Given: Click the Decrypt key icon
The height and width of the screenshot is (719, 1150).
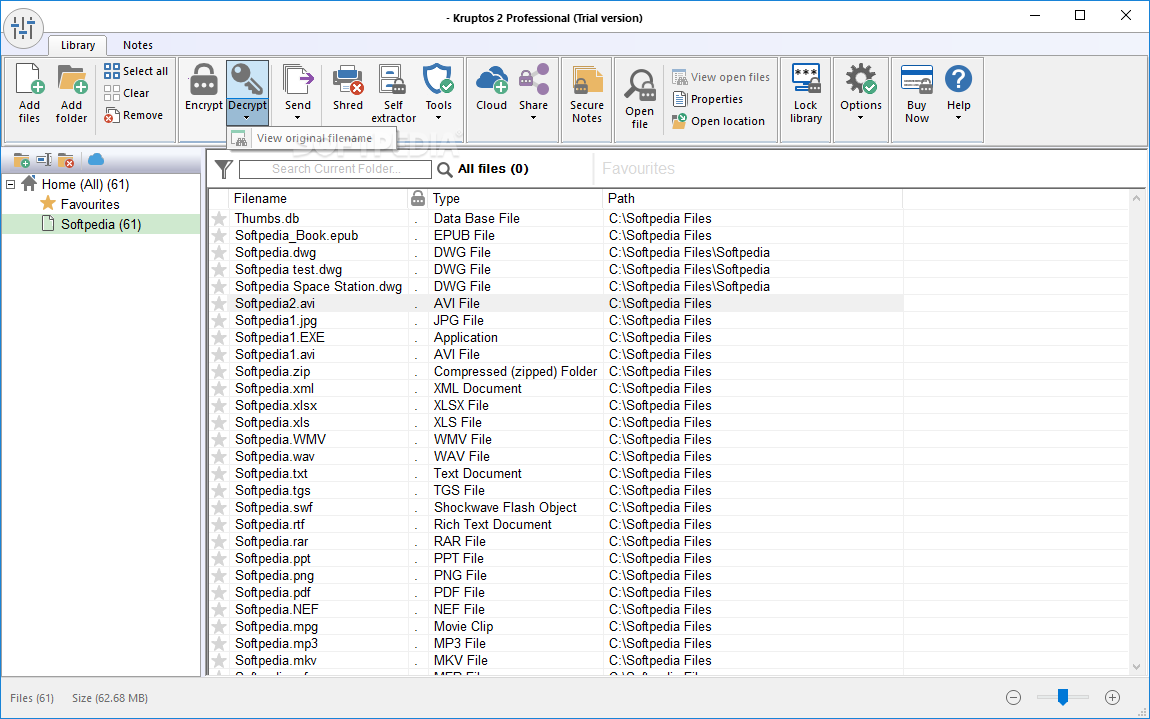Looking at the screenshot, I should pyautogui.click(x=247, y=79).
